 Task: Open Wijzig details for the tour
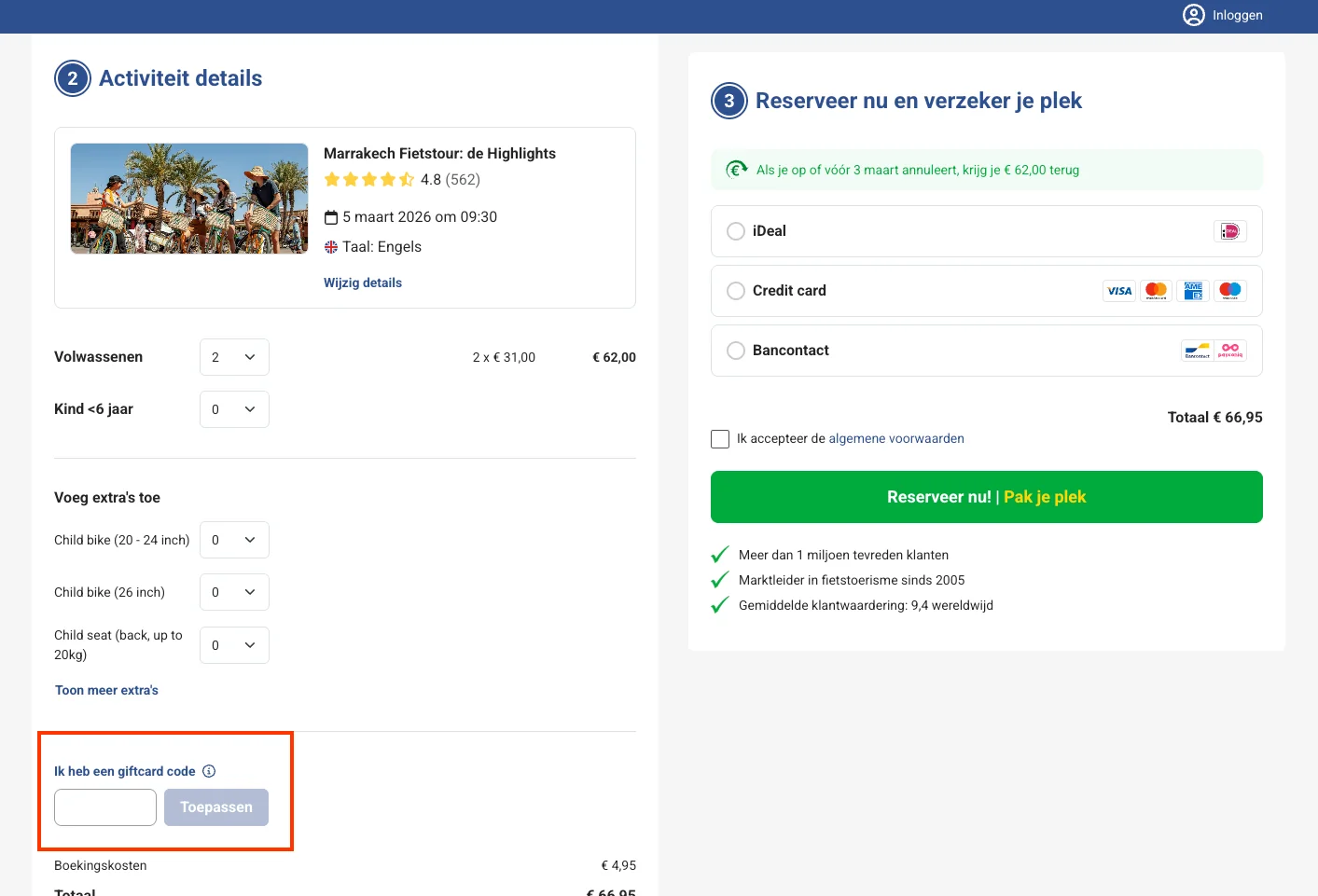pyautogui.click(x=362, y=283)
